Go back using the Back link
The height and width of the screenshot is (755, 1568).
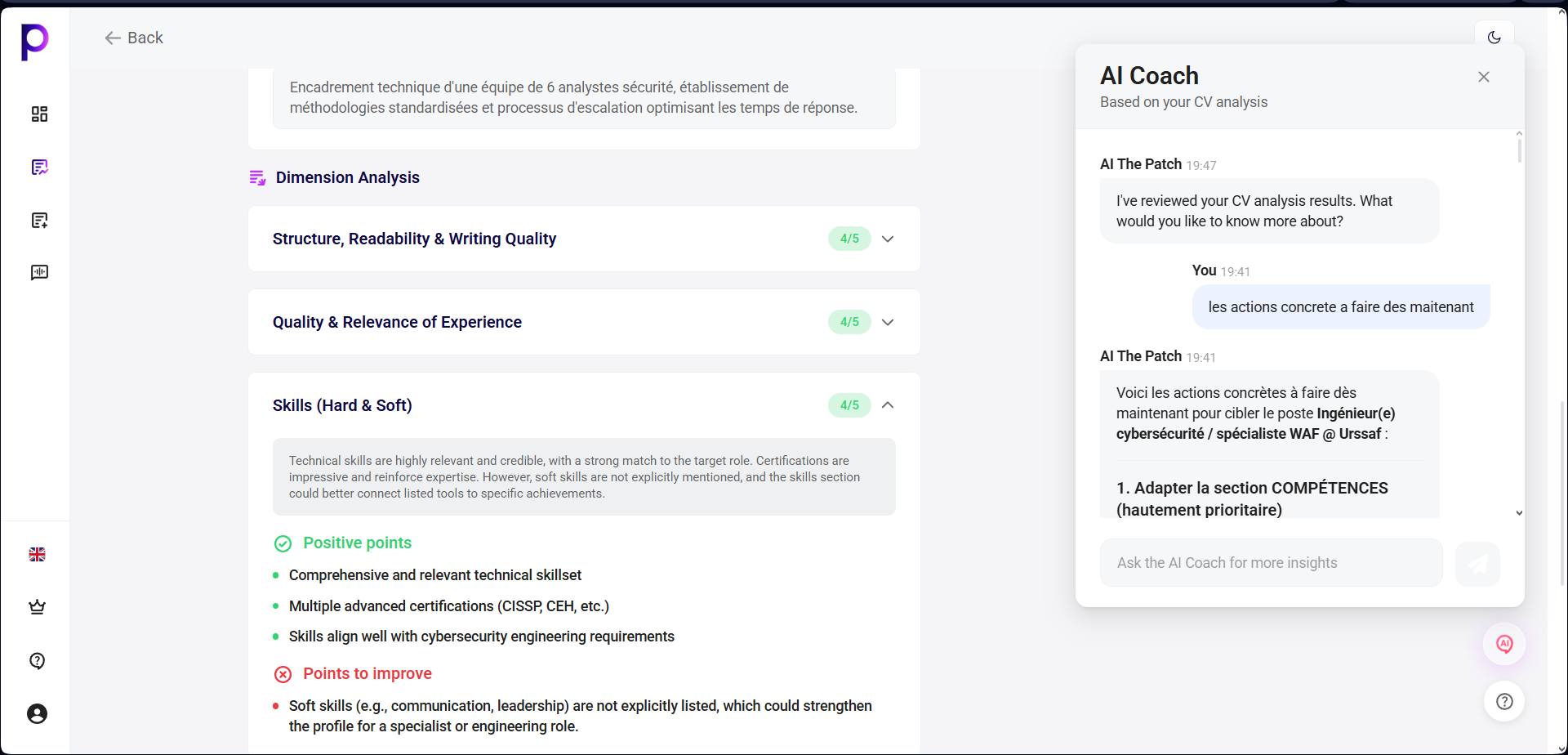click(x=134, y=38)
